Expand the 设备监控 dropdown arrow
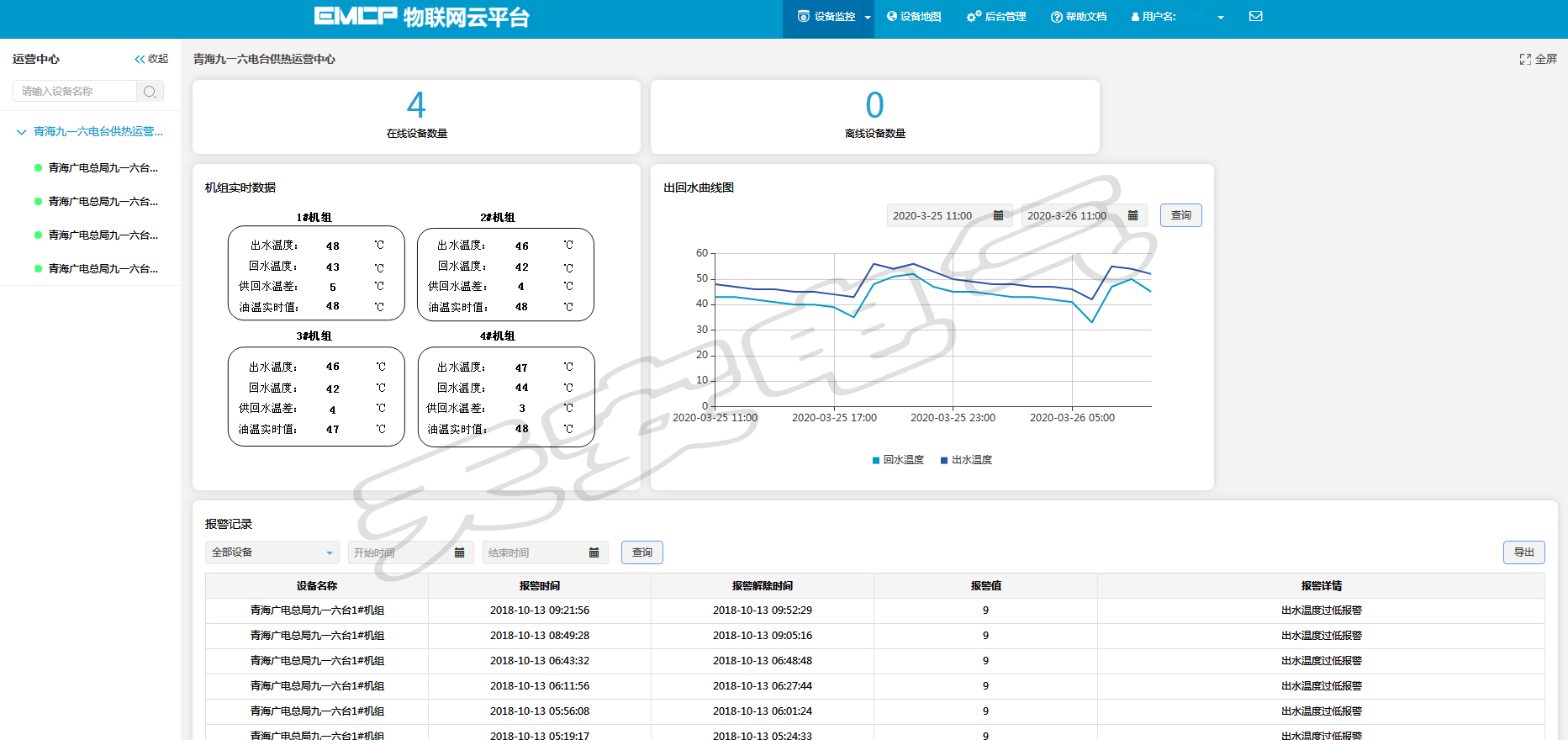 coord(868,18)
